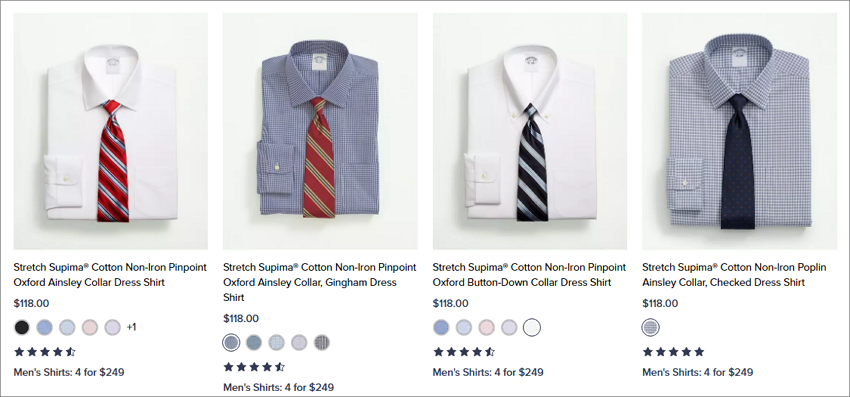The width and height of the screenshot is (850, 397).
Task: Choose pink swatch on first white shirt
Action: [90, 327]
